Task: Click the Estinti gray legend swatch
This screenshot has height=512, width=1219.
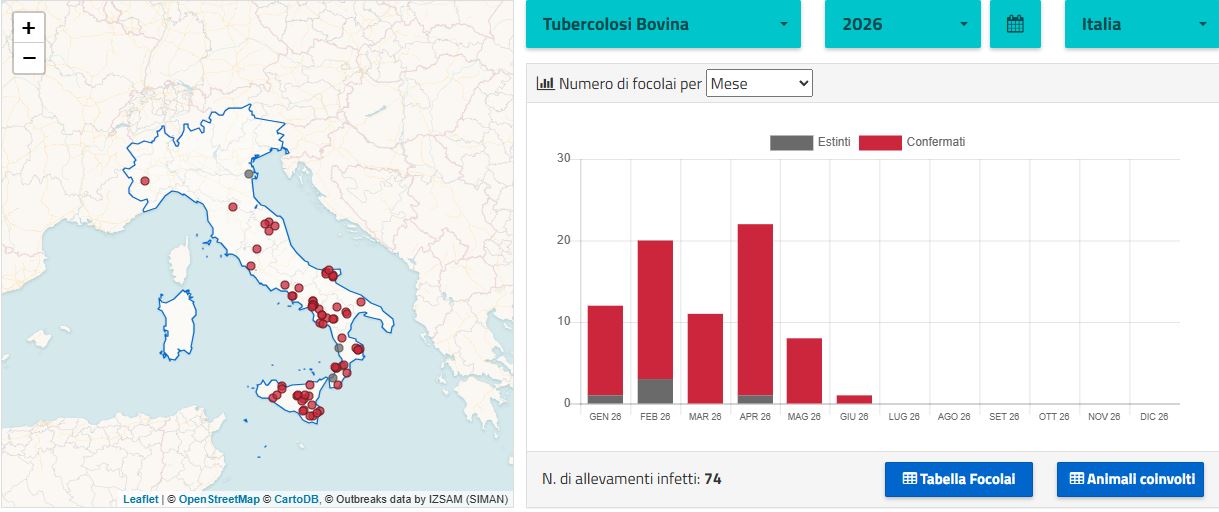Action: tap(791, 142)
